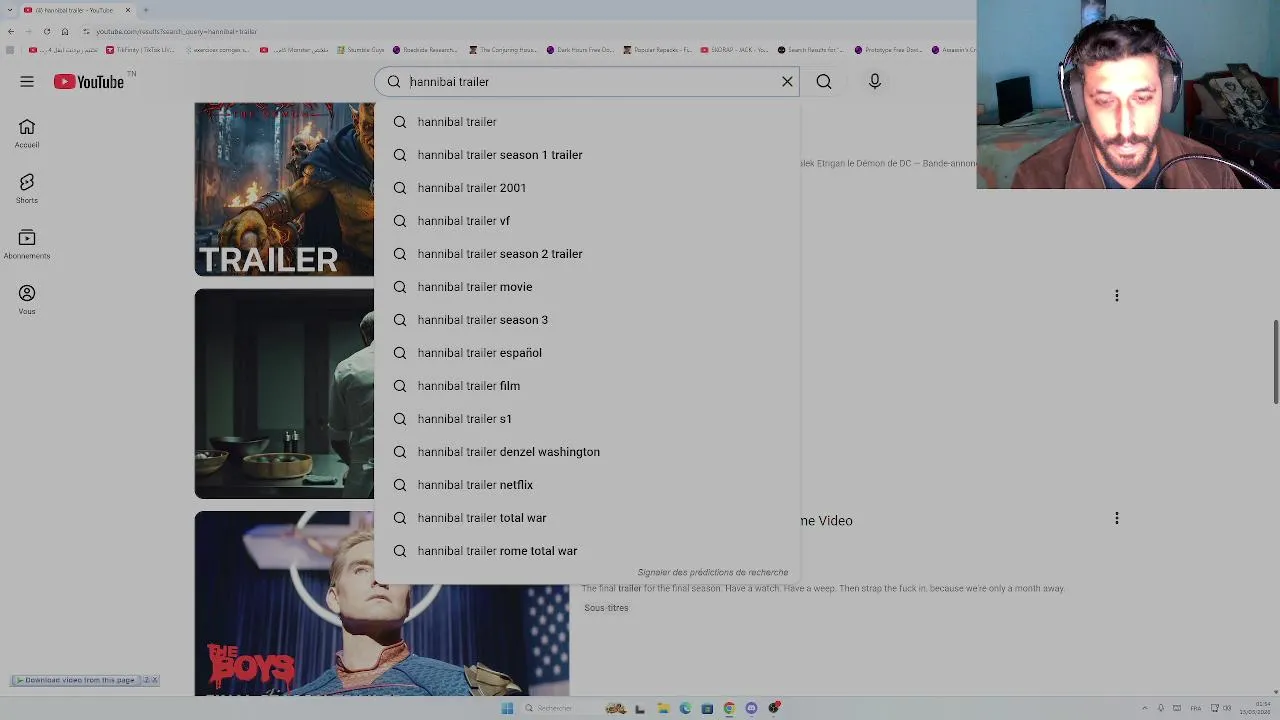Choose suggestion 'hannibal trailer 2001'
The width and height of the screenshot is (1280, 720).
pos(587,188)
